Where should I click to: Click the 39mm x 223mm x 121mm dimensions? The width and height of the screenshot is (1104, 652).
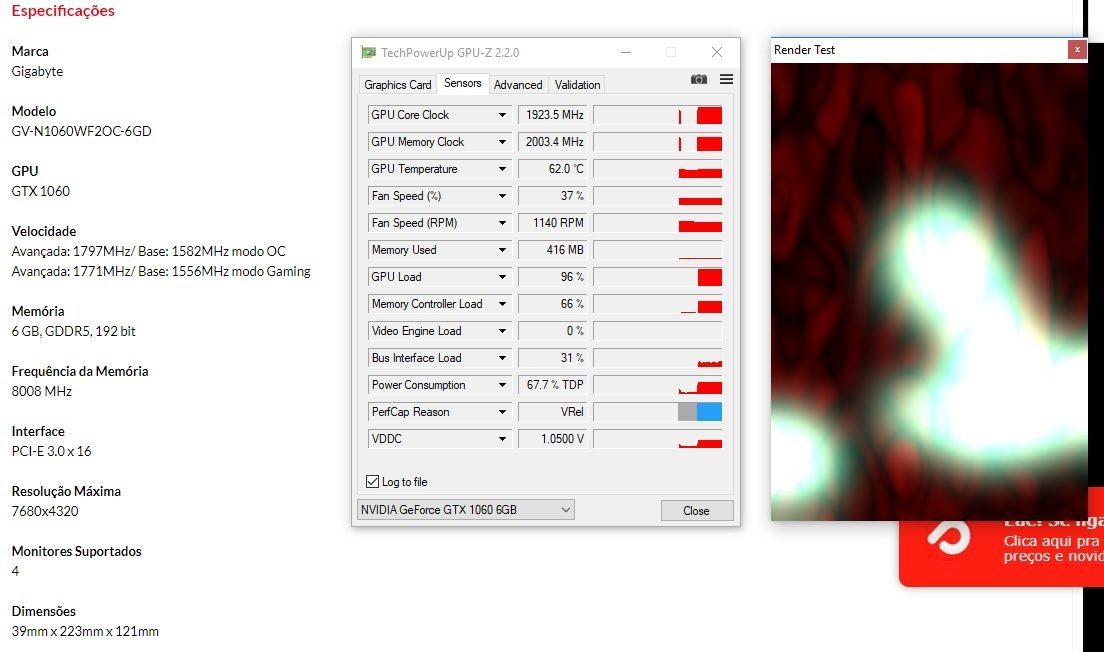point(85,631)
